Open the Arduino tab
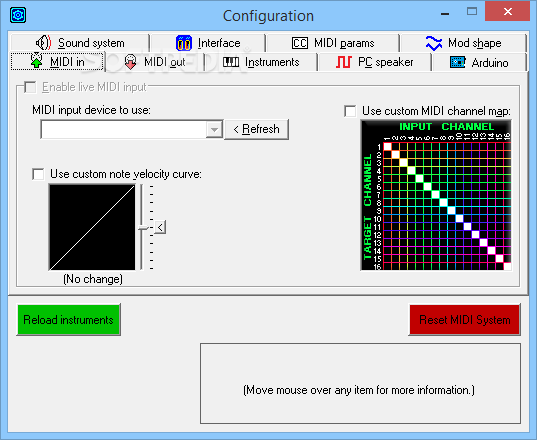 tap(479, 62)
